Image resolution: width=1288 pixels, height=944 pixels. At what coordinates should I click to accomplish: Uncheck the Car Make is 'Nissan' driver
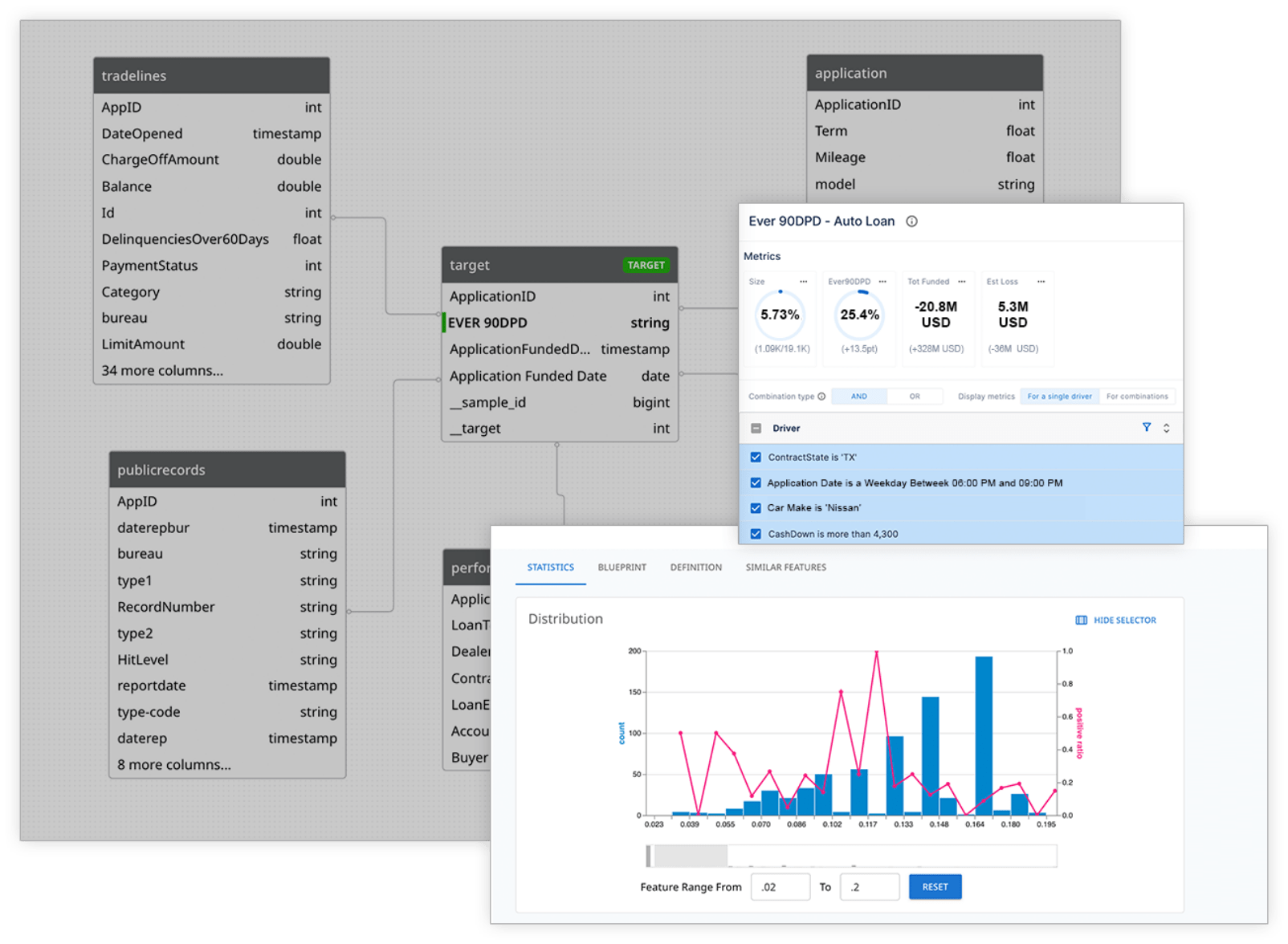click(x=756, y=508)
